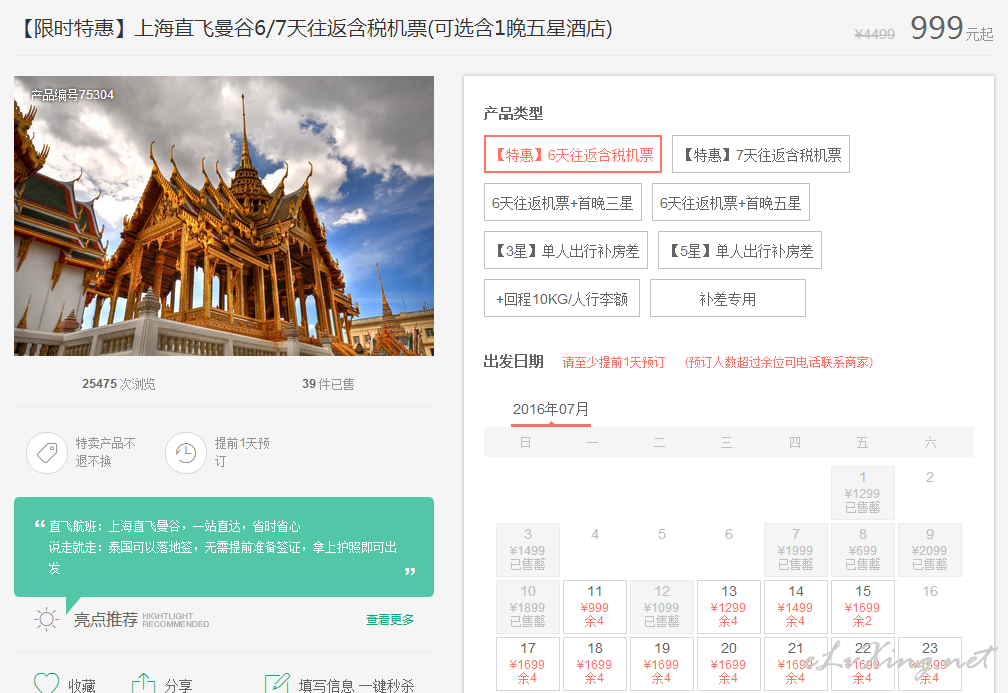This screenshot has width=1008, height=693.
Task: Click 亮点推荐 heading
Action: [x=105, y=619]
